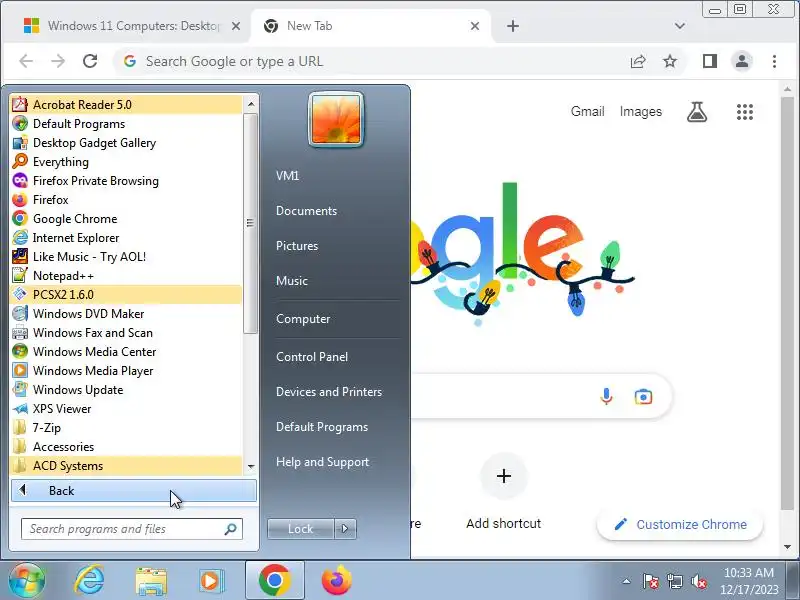Click Chrome's forward navigation arrow
Screen dimensions: 800x600
coord(58,61)
